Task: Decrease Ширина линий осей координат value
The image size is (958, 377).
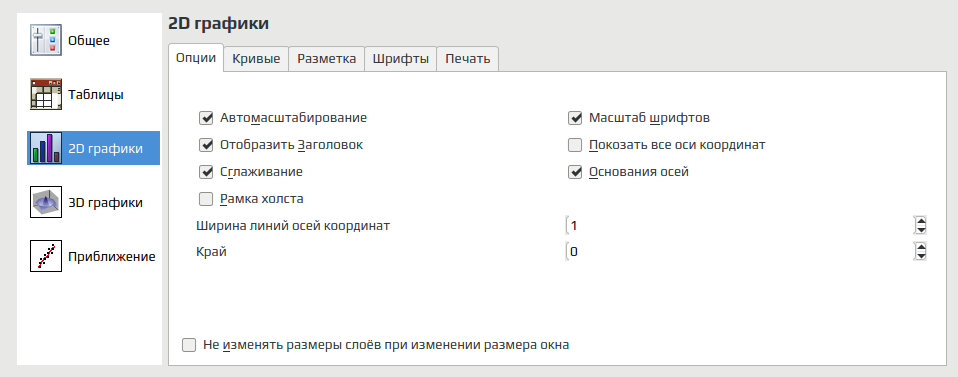Action: [921, 230]
